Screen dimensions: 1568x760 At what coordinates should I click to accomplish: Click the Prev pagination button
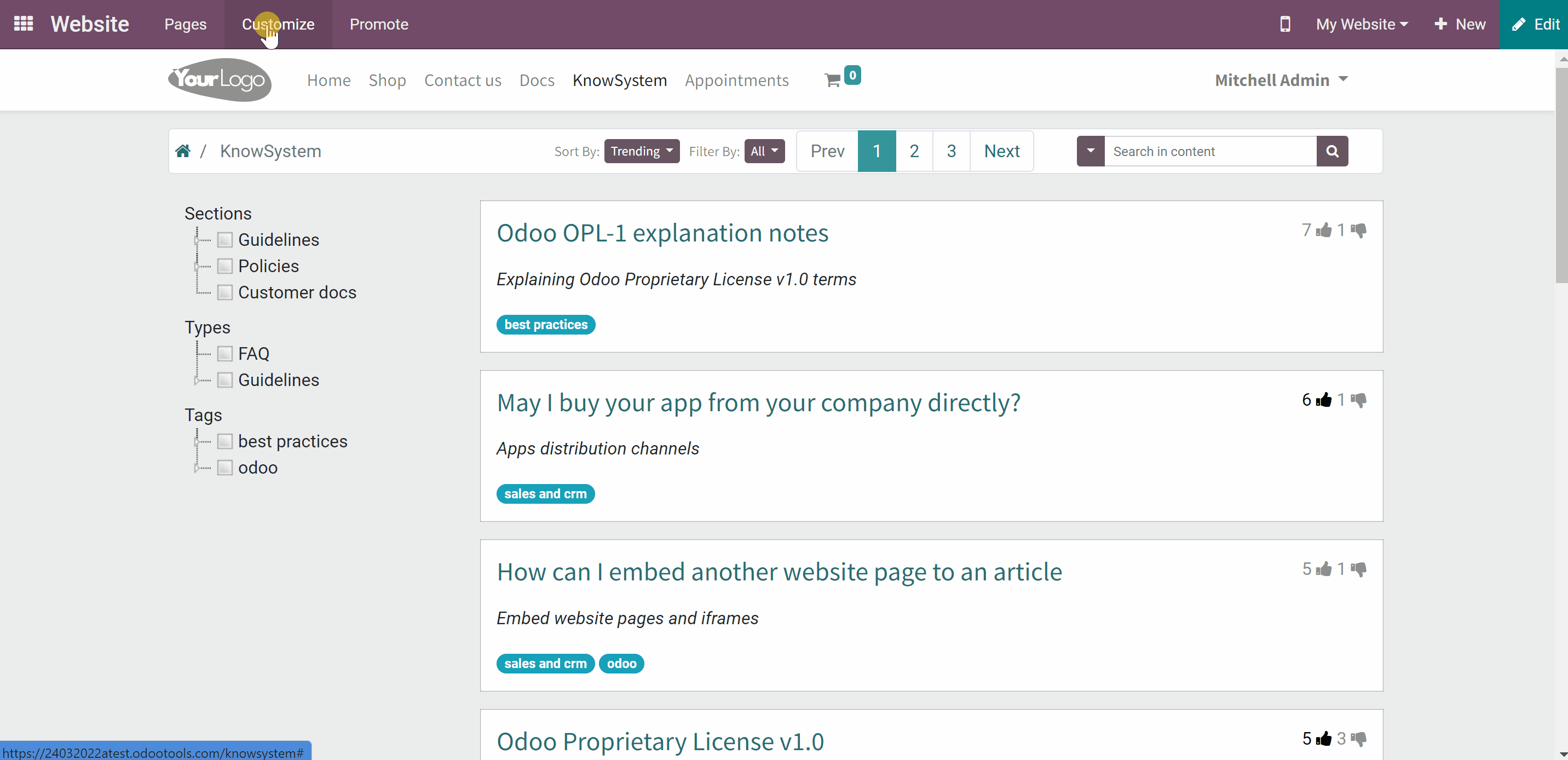(x=827, y=151)
